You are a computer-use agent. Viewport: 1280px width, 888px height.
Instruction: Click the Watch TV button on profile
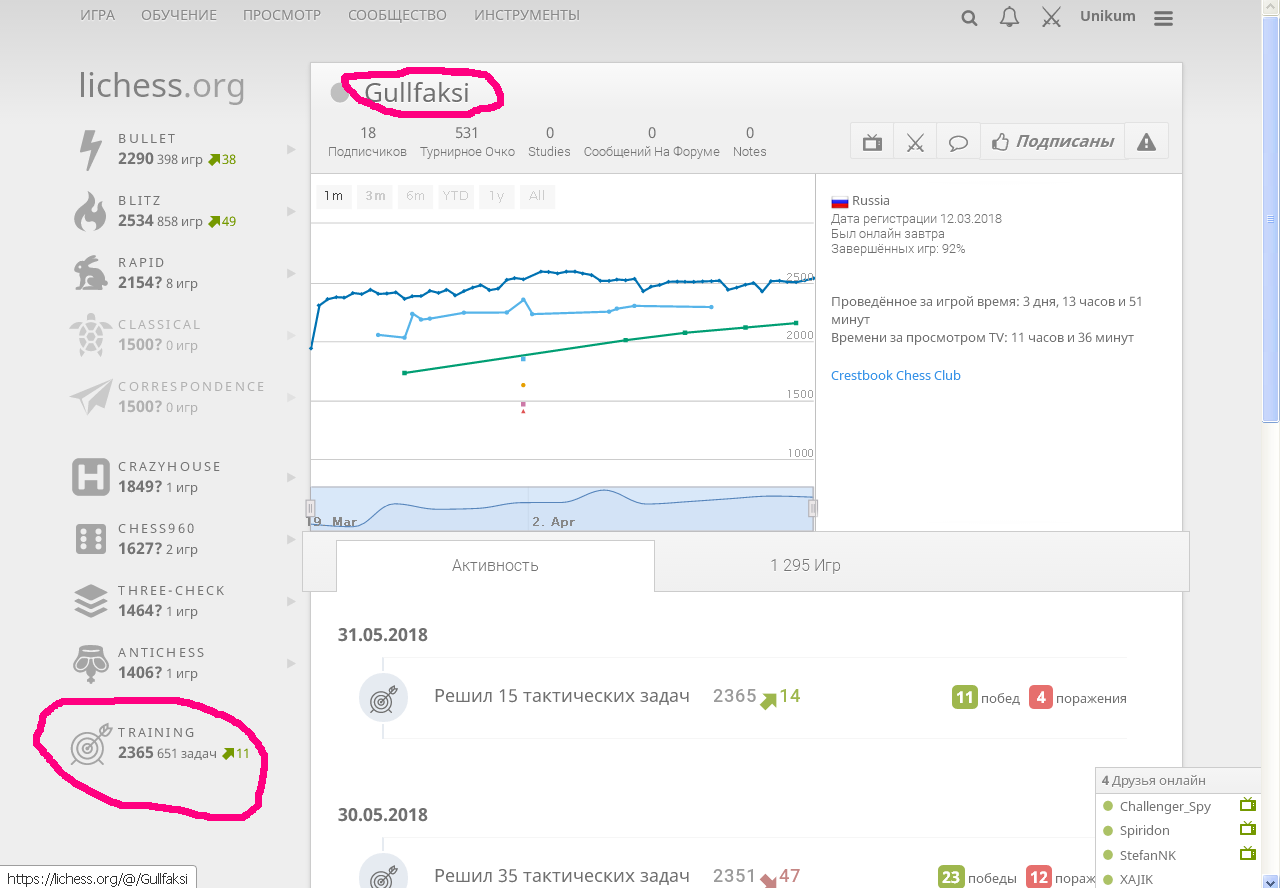(872, 142)
